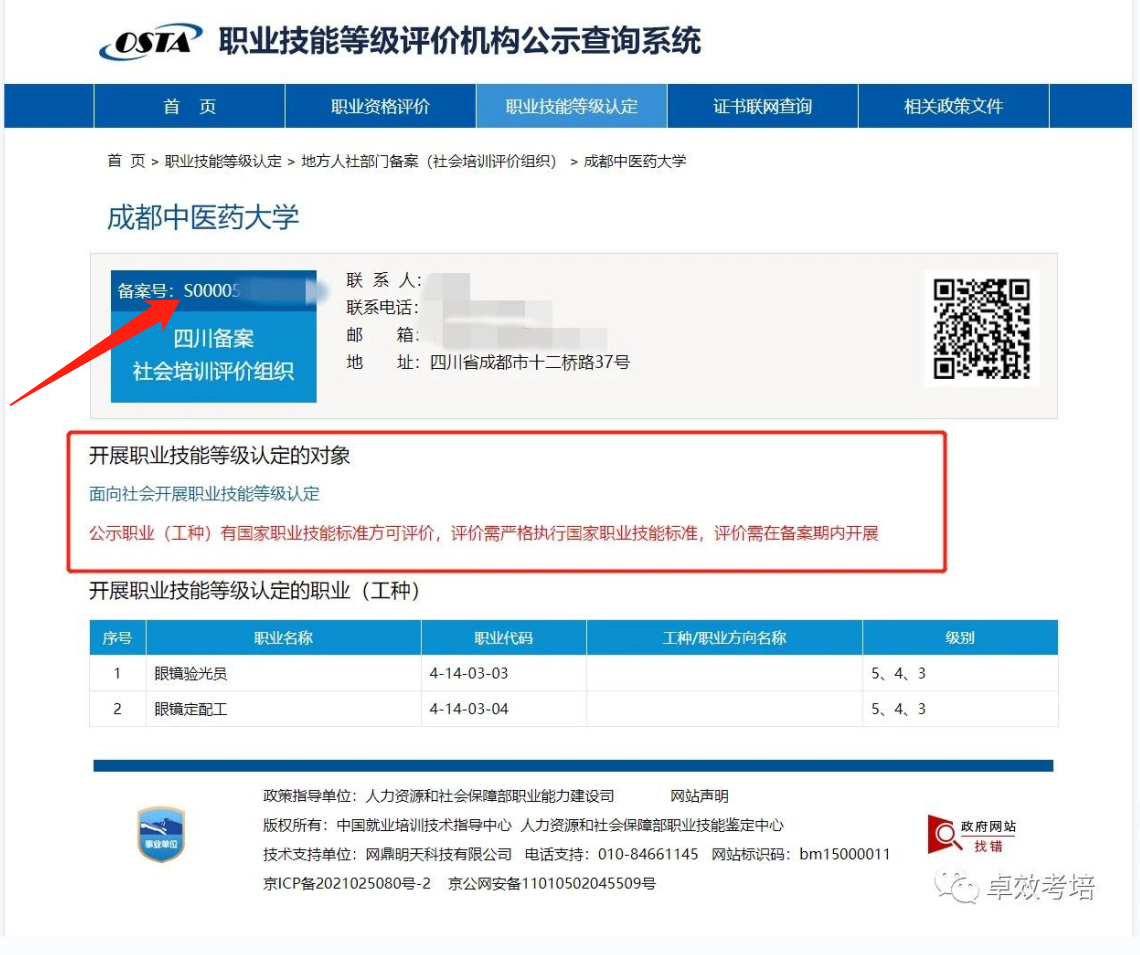Click the QR code image
Viewport: 1140px width, 955px height.
pos(981,329)
